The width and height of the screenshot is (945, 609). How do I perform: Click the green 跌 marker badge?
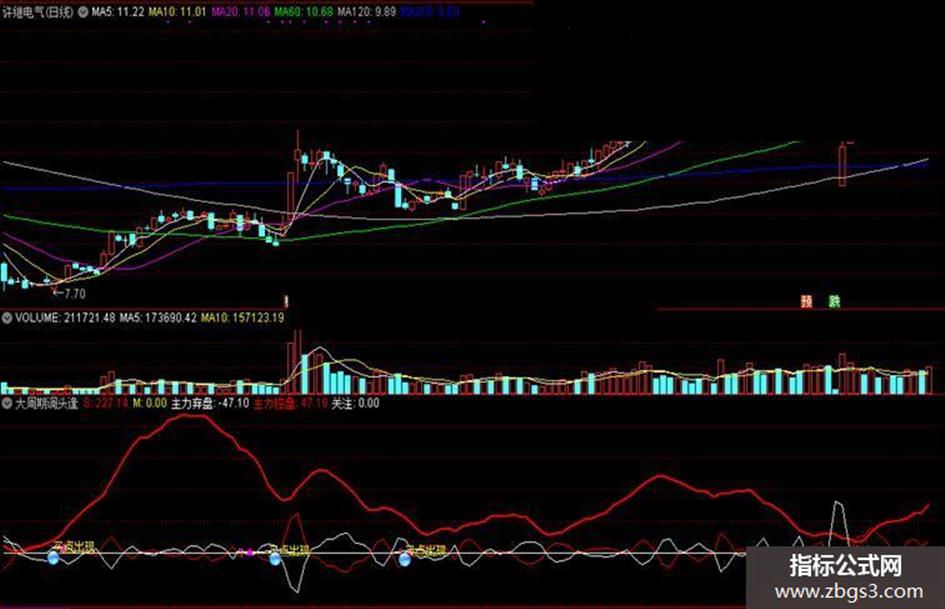coord(834,301)
